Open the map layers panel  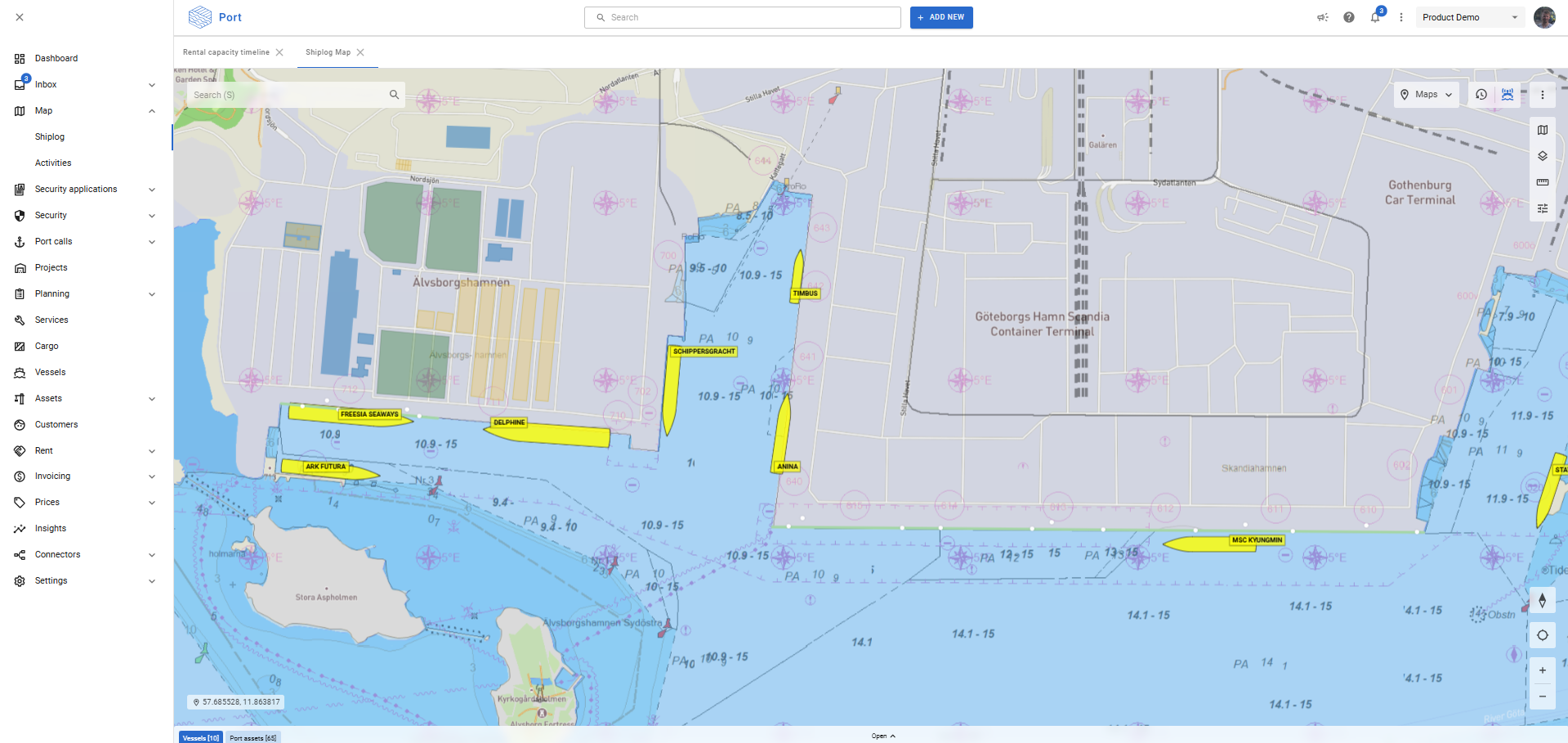tap(1542, 156)
